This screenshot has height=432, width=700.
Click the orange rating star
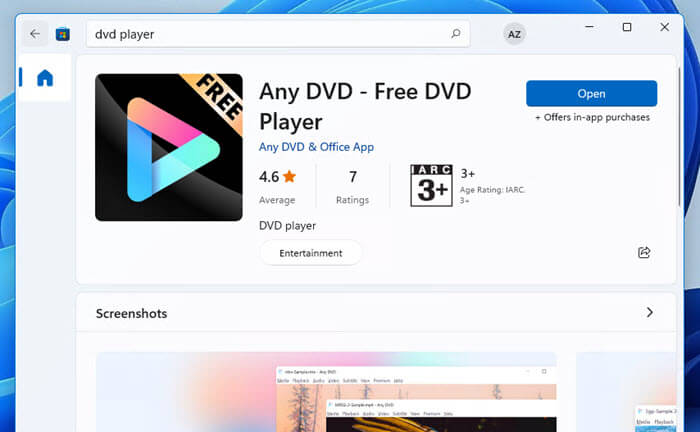289,177
